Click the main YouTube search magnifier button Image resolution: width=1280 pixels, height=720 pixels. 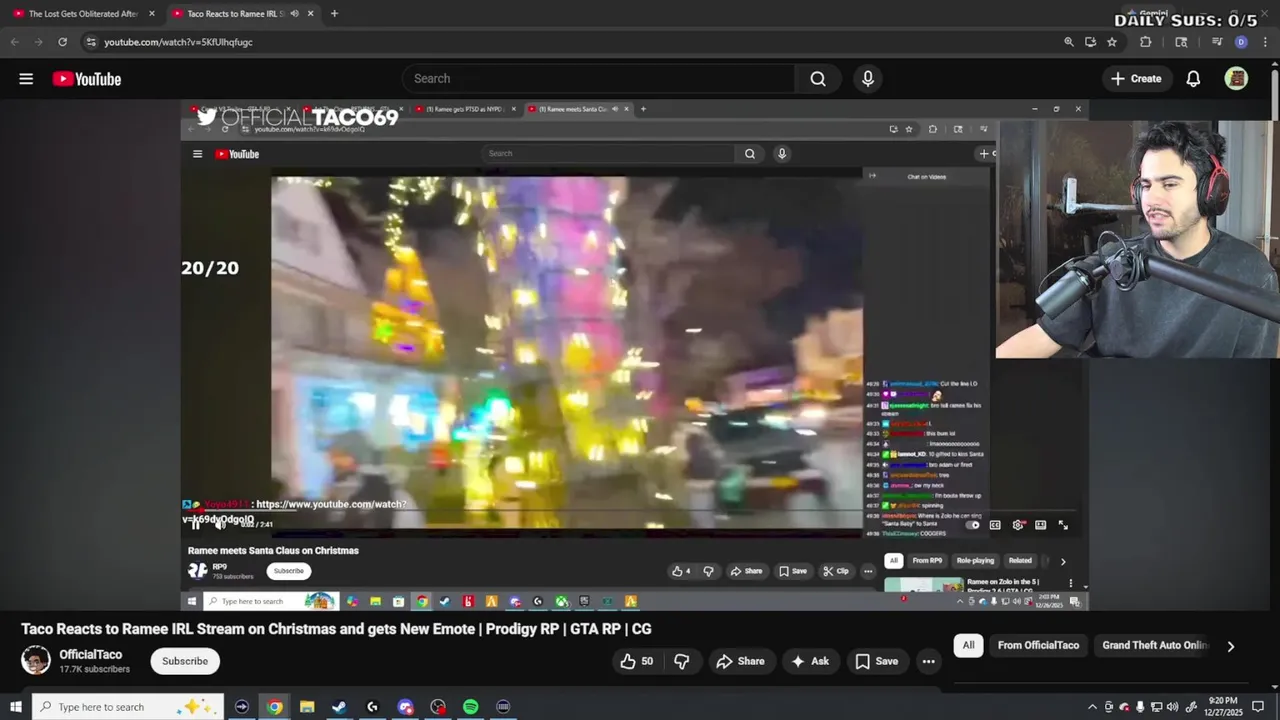tap(818, 79)
